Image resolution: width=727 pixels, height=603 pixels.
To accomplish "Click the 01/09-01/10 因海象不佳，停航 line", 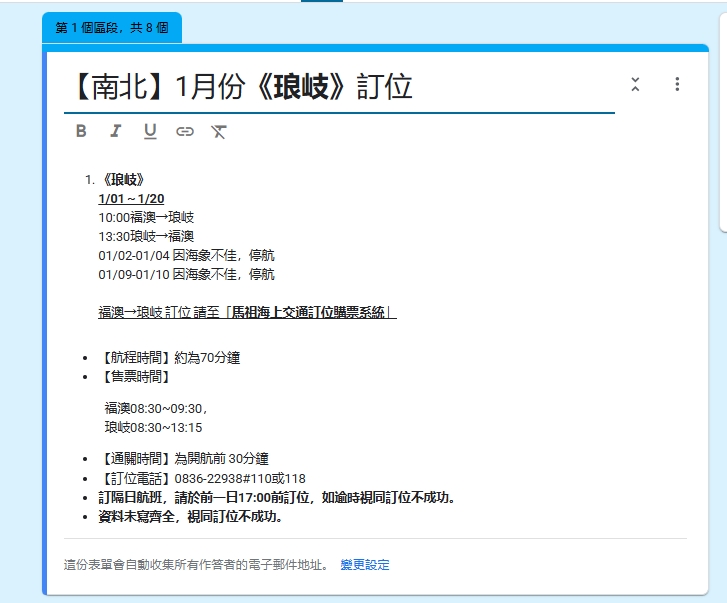I will [x=186, y=274].
